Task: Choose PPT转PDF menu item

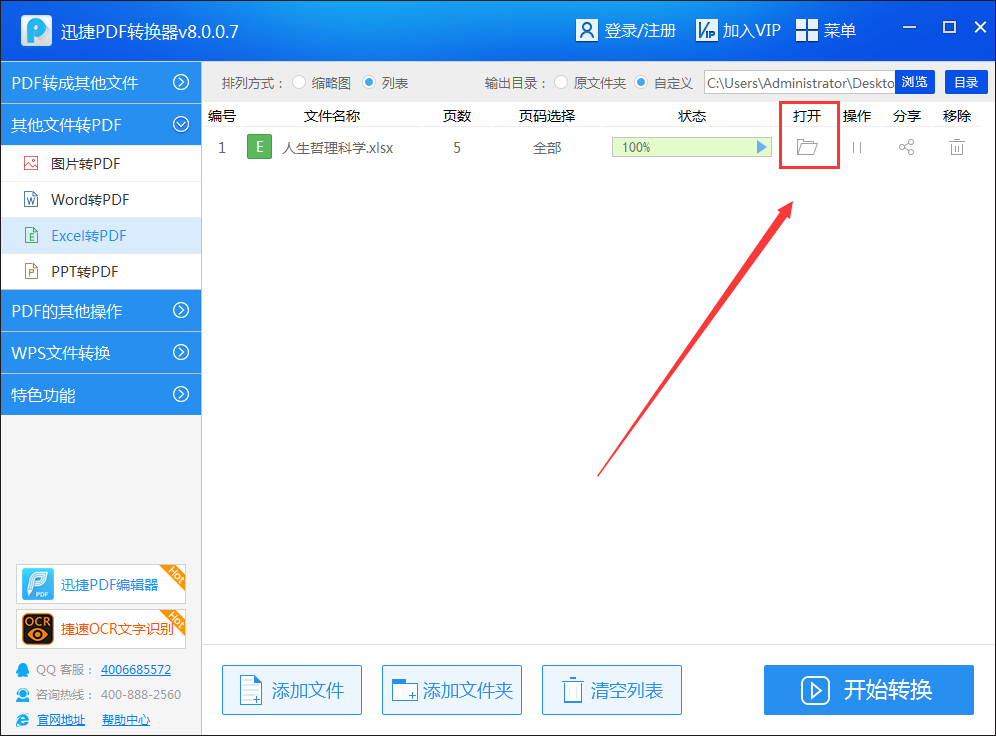Action: coord(101,272)
